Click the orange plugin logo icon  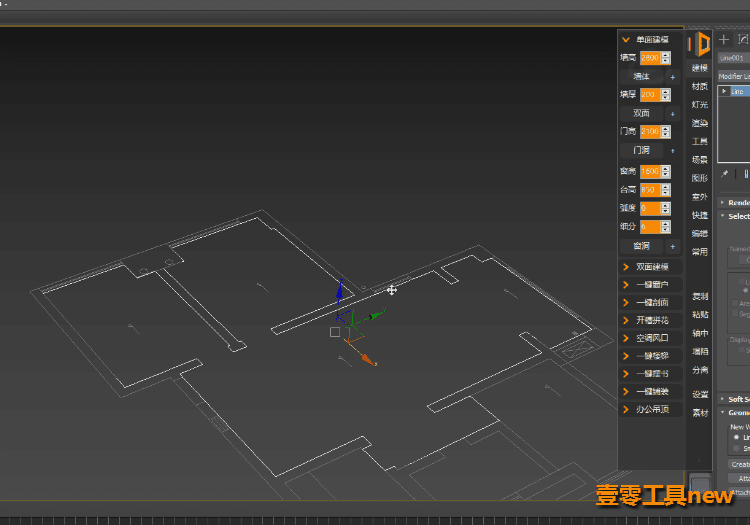click(x=699, y=44)
